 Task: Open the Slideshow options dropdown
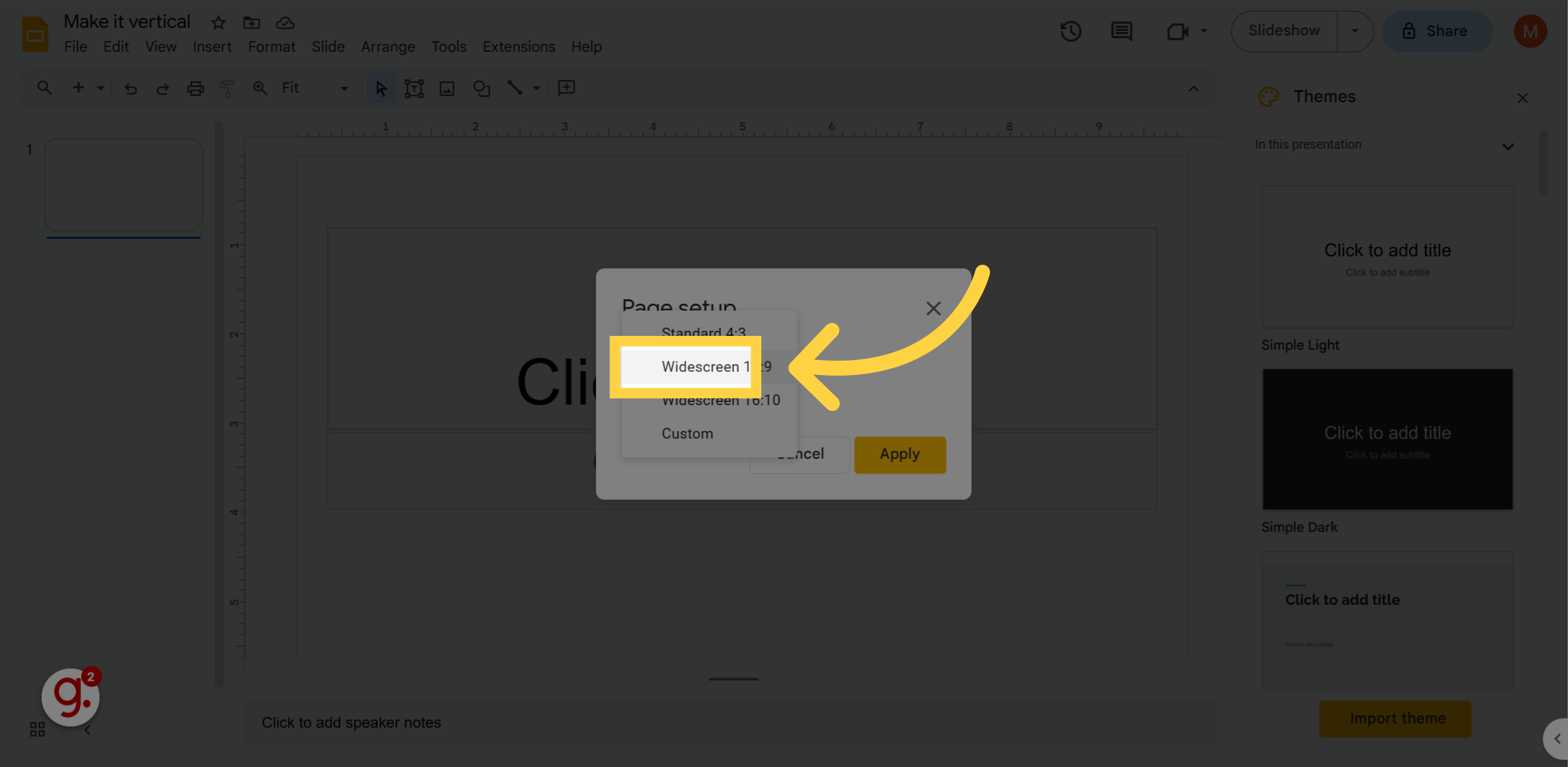tap(1356, 31)
